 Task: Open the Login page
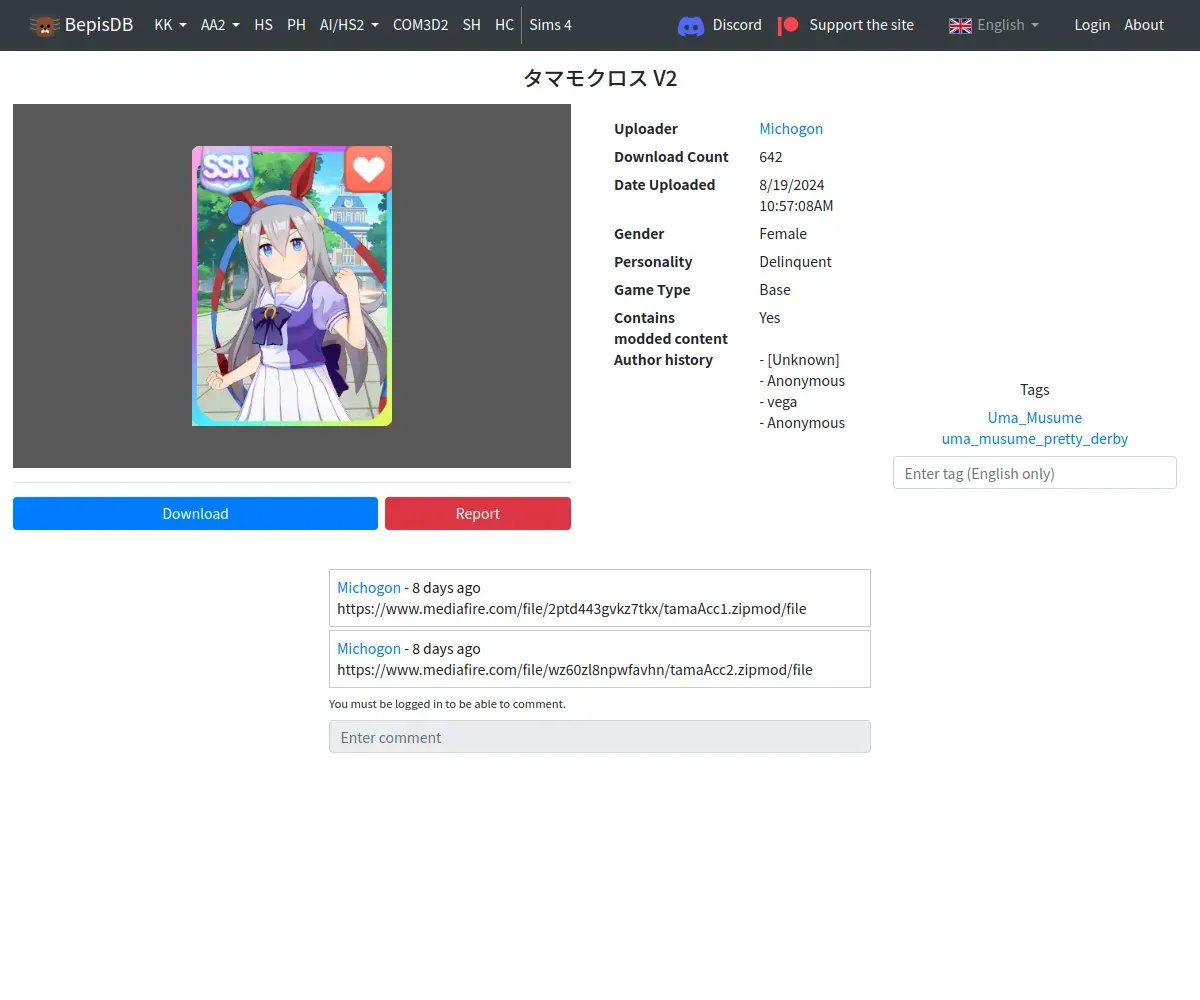1092,25
